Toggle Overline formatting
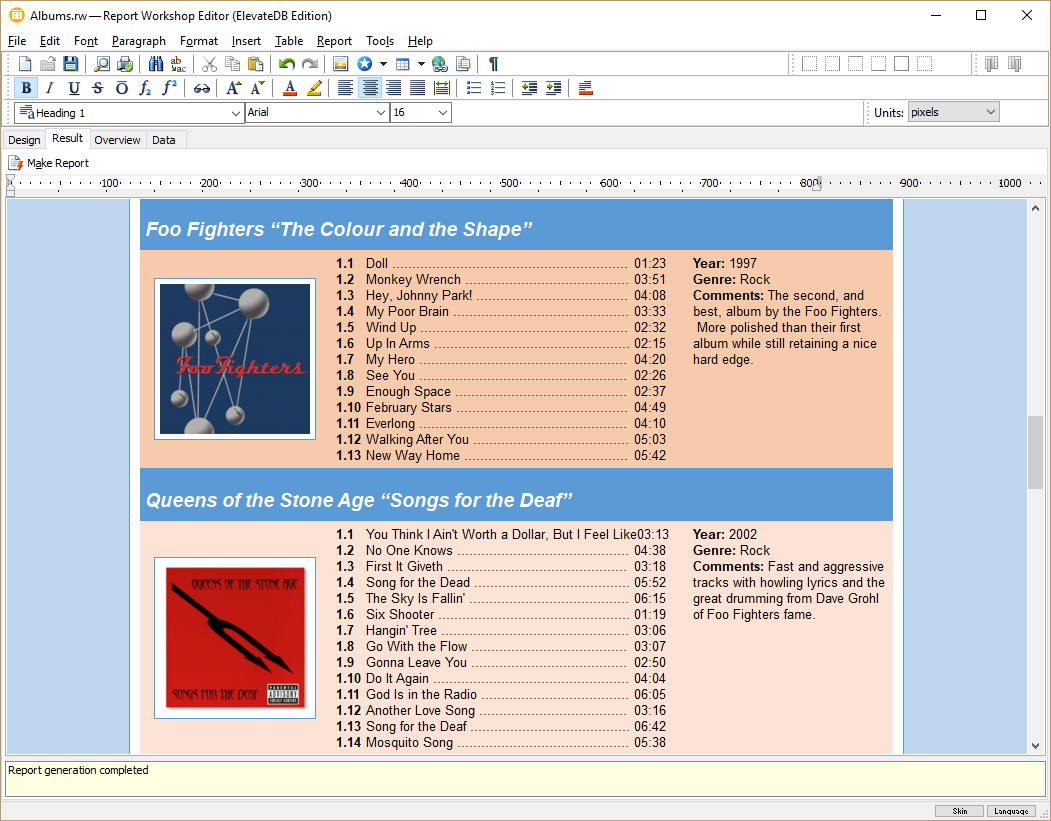 coord(121,88)
